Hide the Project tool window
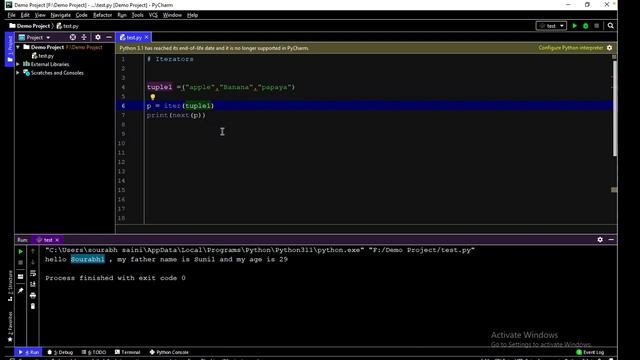640x360 pixels. click(109, 37)
